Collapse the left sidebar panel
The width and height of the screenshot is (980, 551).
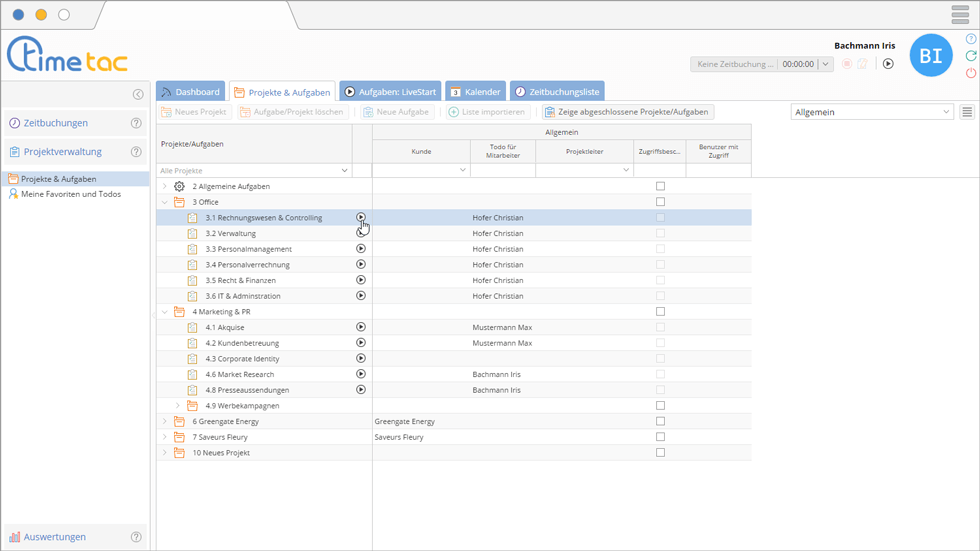(x=138, y=94)
